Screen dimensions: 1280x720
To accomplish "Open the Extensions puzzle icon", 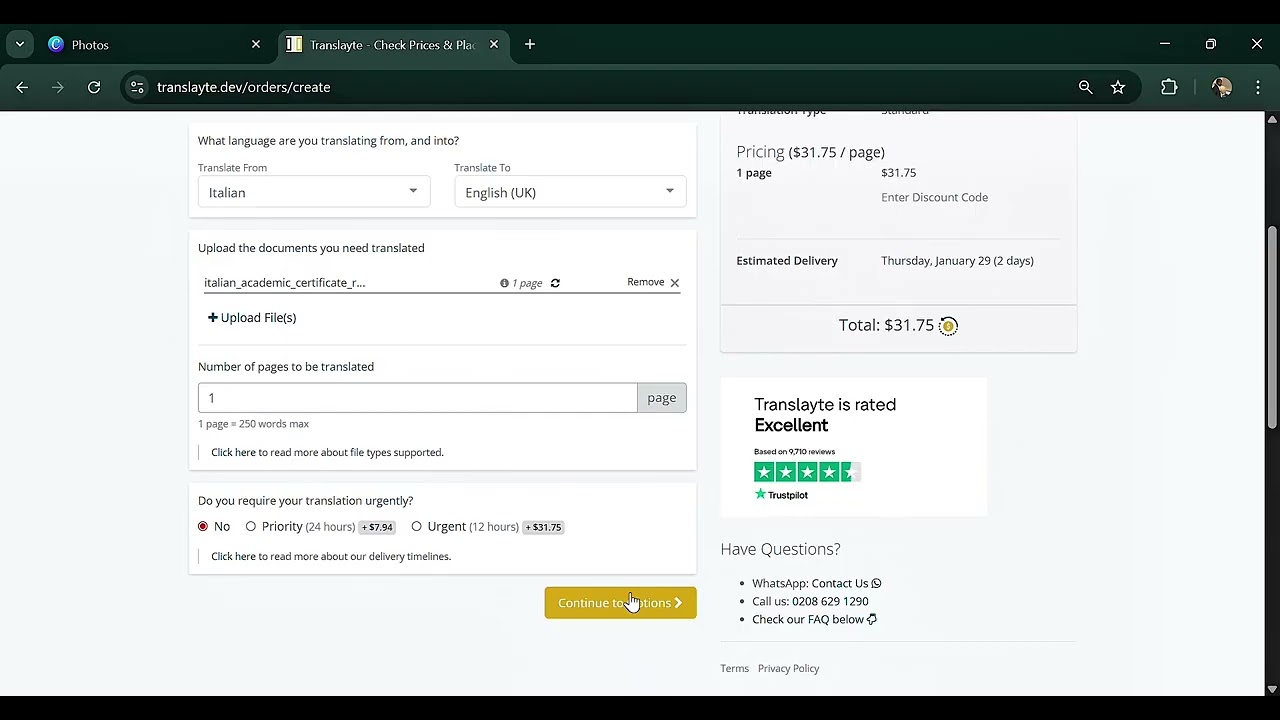I will point(1169,87).
